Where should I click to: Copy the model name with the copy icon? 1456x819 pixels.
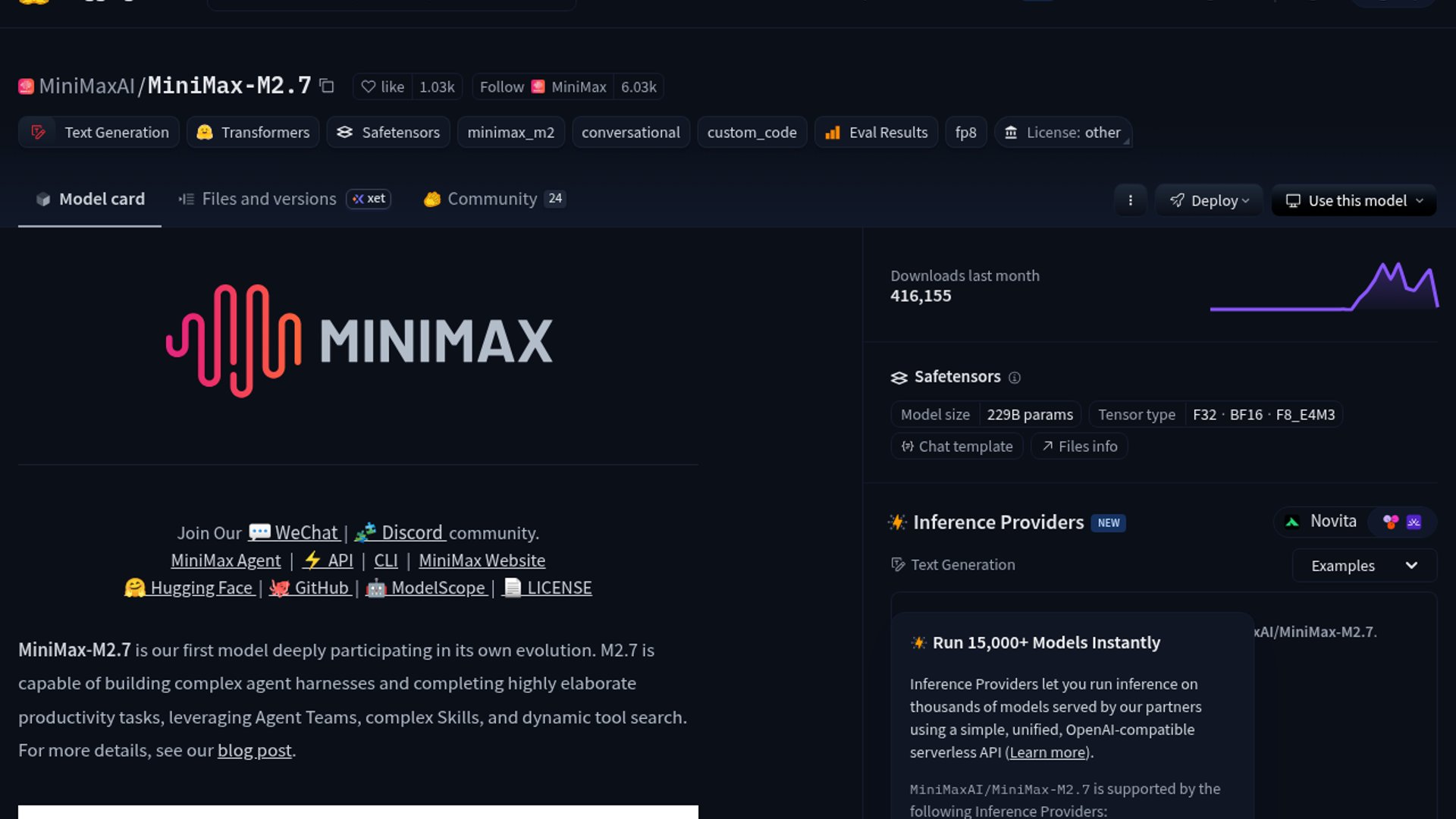coord(327,86)
